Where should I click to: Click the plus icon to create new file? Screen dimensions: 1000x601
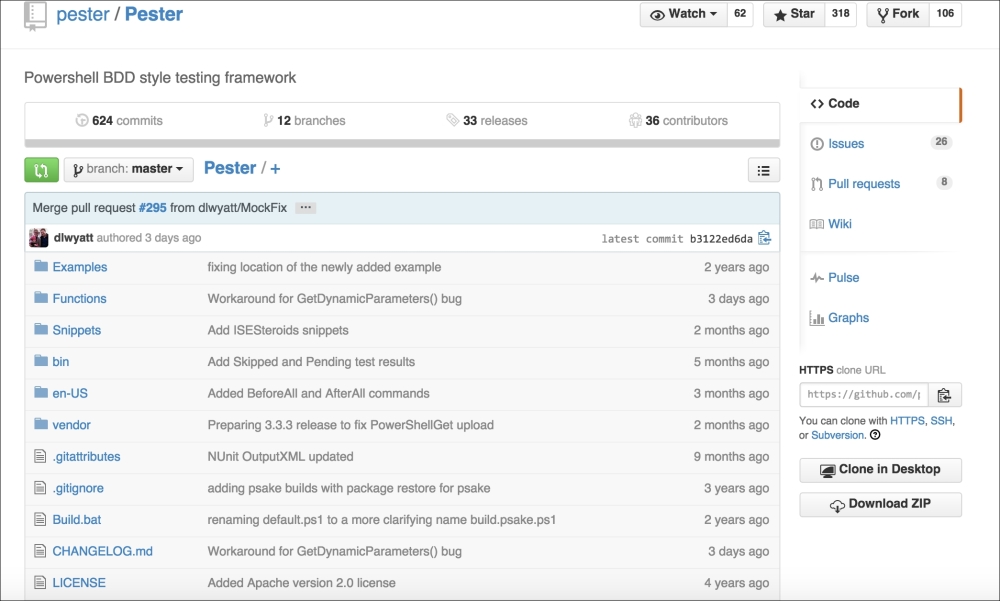click(x=275, y=169)
